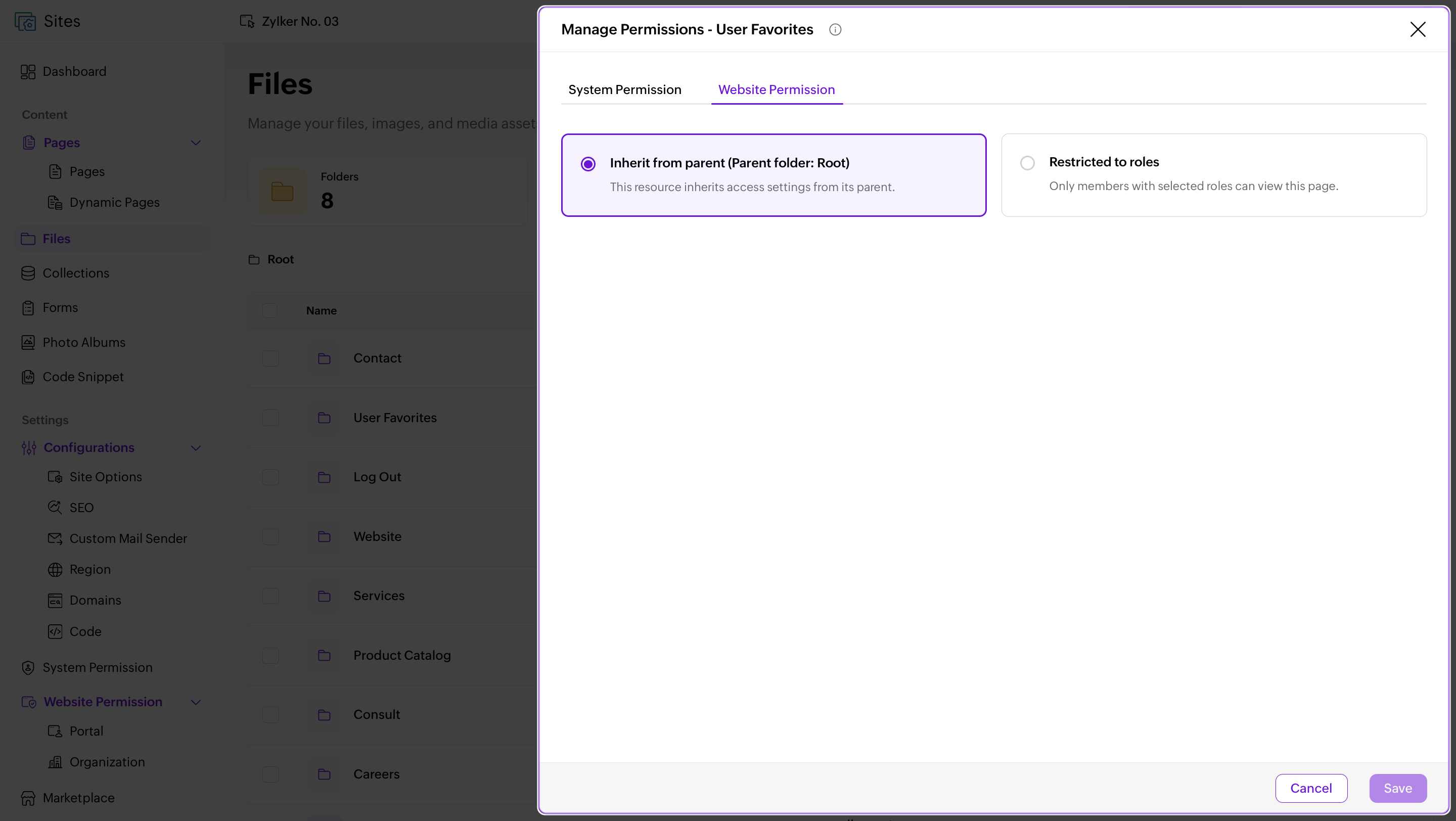This screenshot has height=821, width=1456.
Task: Click the info icon beside Manage Permissions title
Action: point(835,30)
